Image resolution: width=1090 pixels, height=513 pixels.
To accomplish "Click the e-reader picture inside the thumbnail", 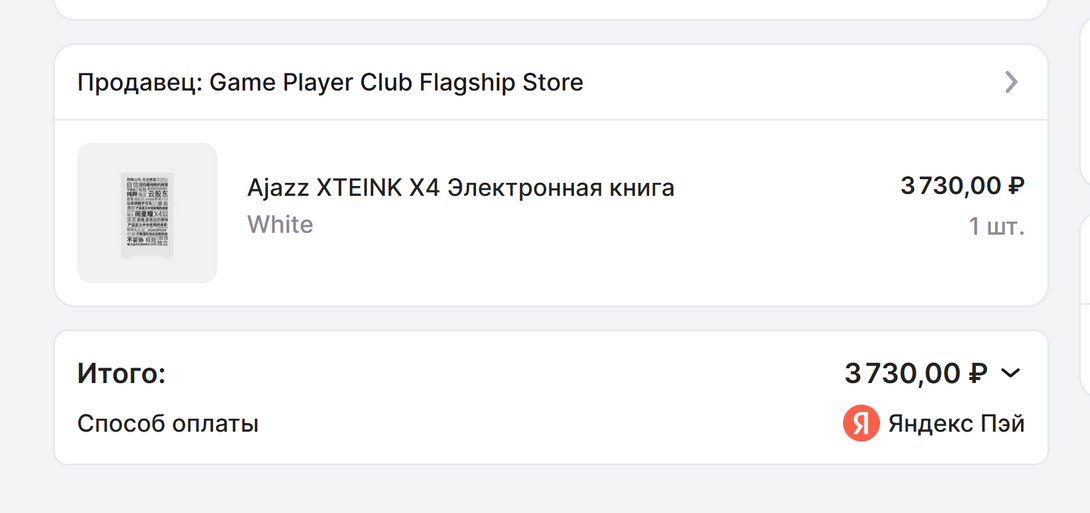I will click(147, 215).
